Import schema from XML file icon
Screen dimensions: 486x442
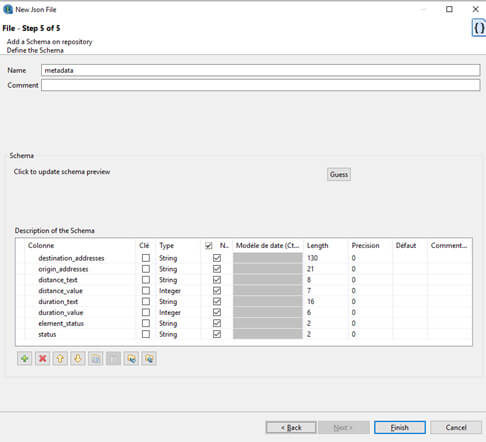coord(131,359)
